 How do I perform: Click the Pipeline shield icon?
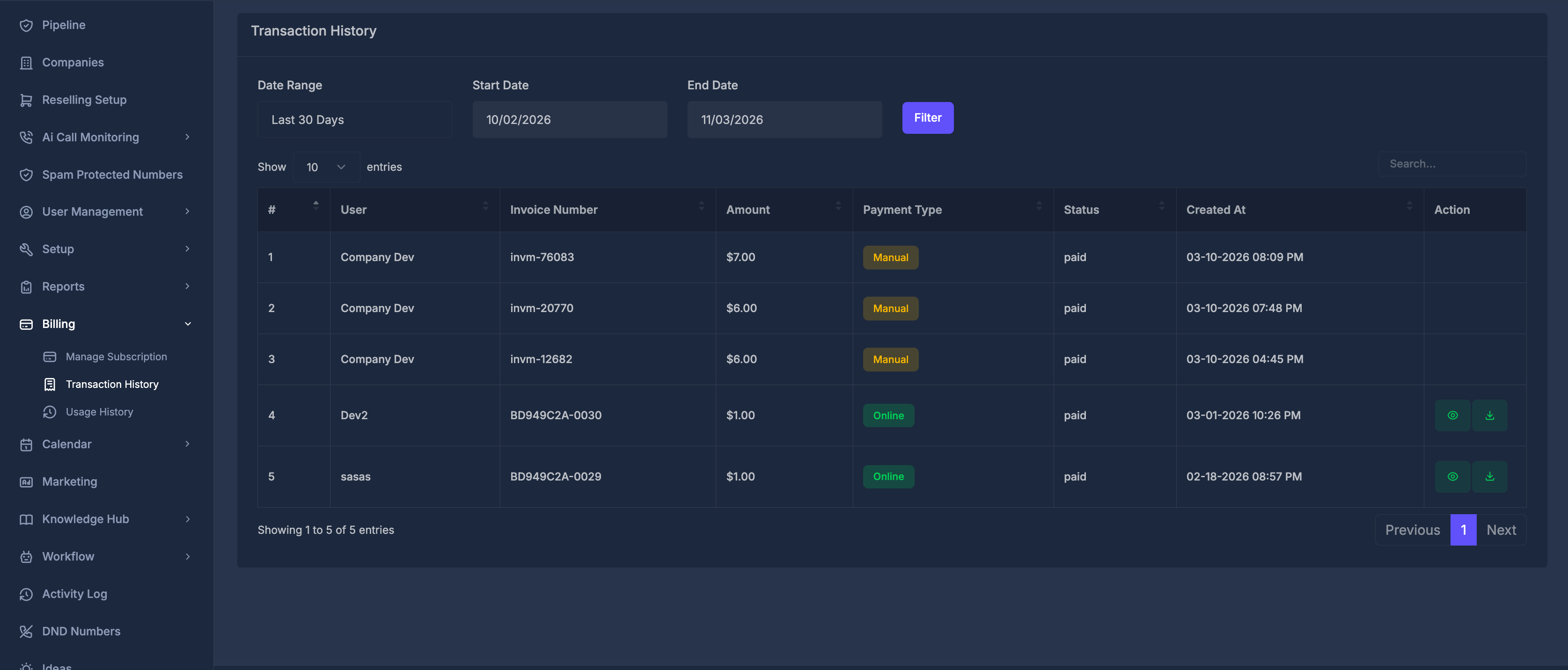[x=26, y=25]
